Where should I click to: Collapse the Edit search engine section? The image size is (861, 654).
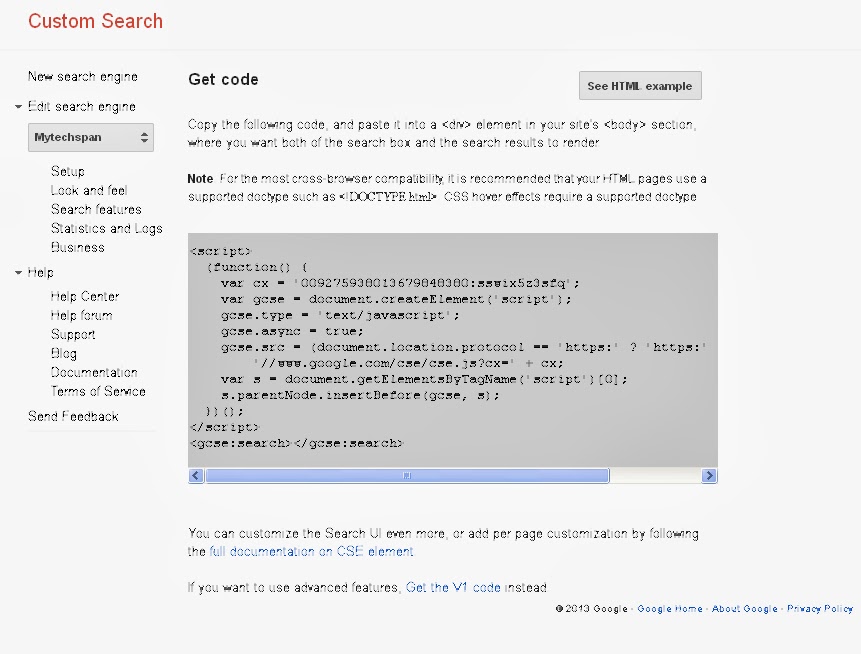[x=18, y=107]
